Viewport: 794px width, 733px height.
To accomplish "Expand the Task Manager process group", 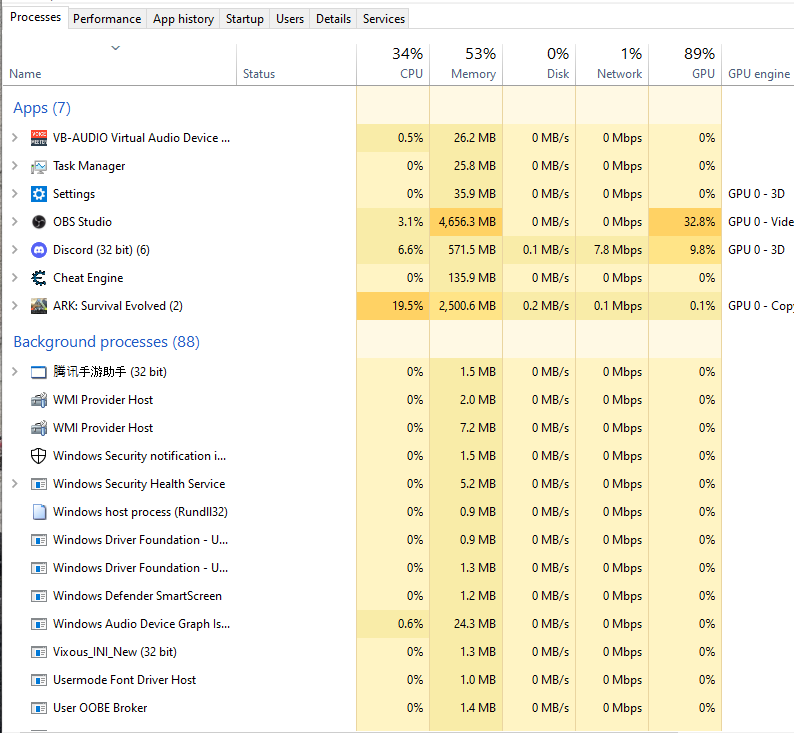I will 15,166.
